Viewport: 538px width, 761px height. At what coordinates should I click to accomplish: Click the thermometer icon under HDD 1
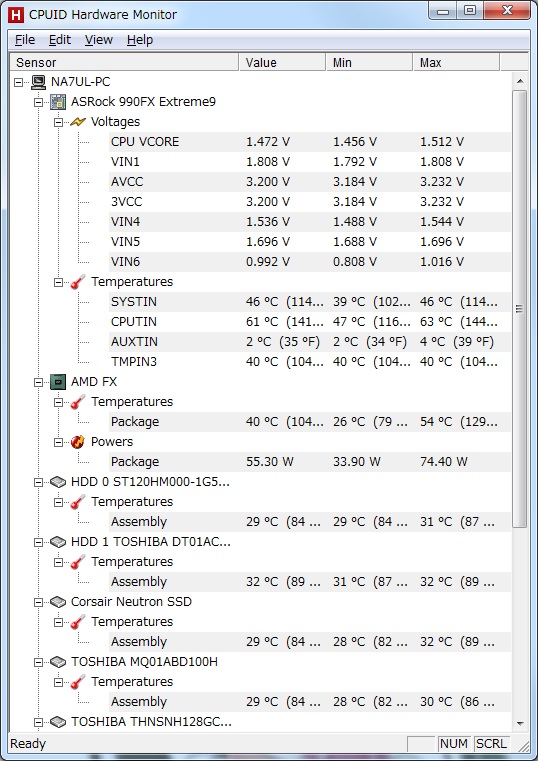tap(78, 562)
